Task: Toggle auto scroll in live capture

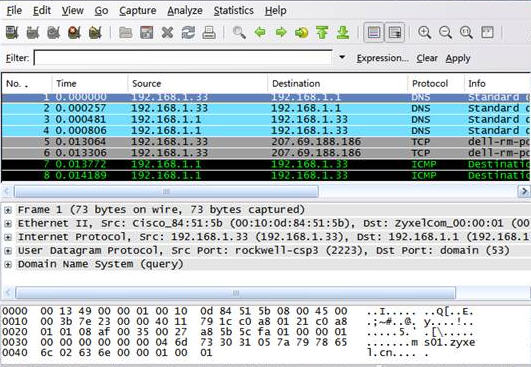Action: [x=395, y=33]
